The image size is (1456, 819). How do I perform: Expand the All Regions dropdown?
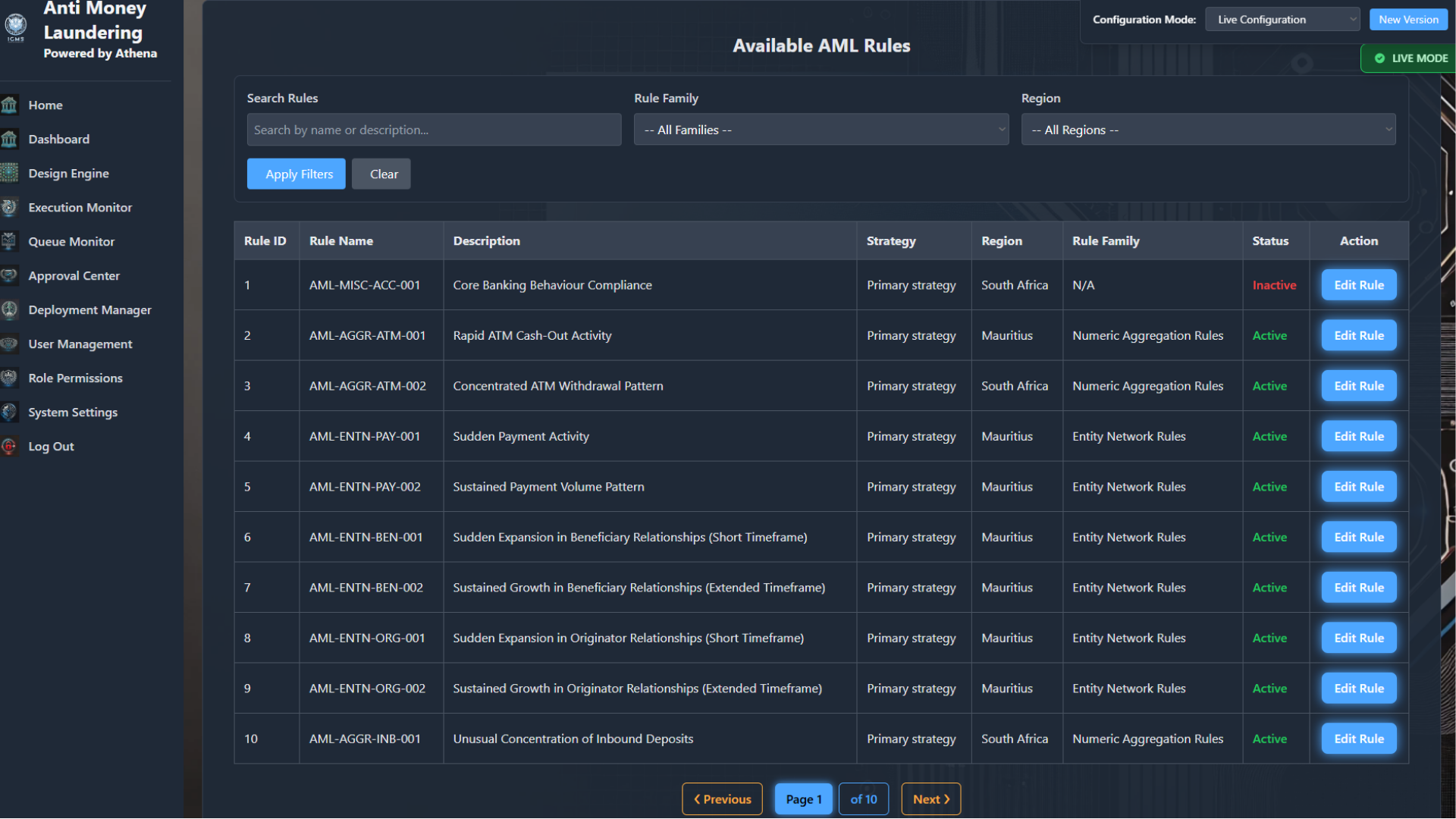pos(1207,130)
